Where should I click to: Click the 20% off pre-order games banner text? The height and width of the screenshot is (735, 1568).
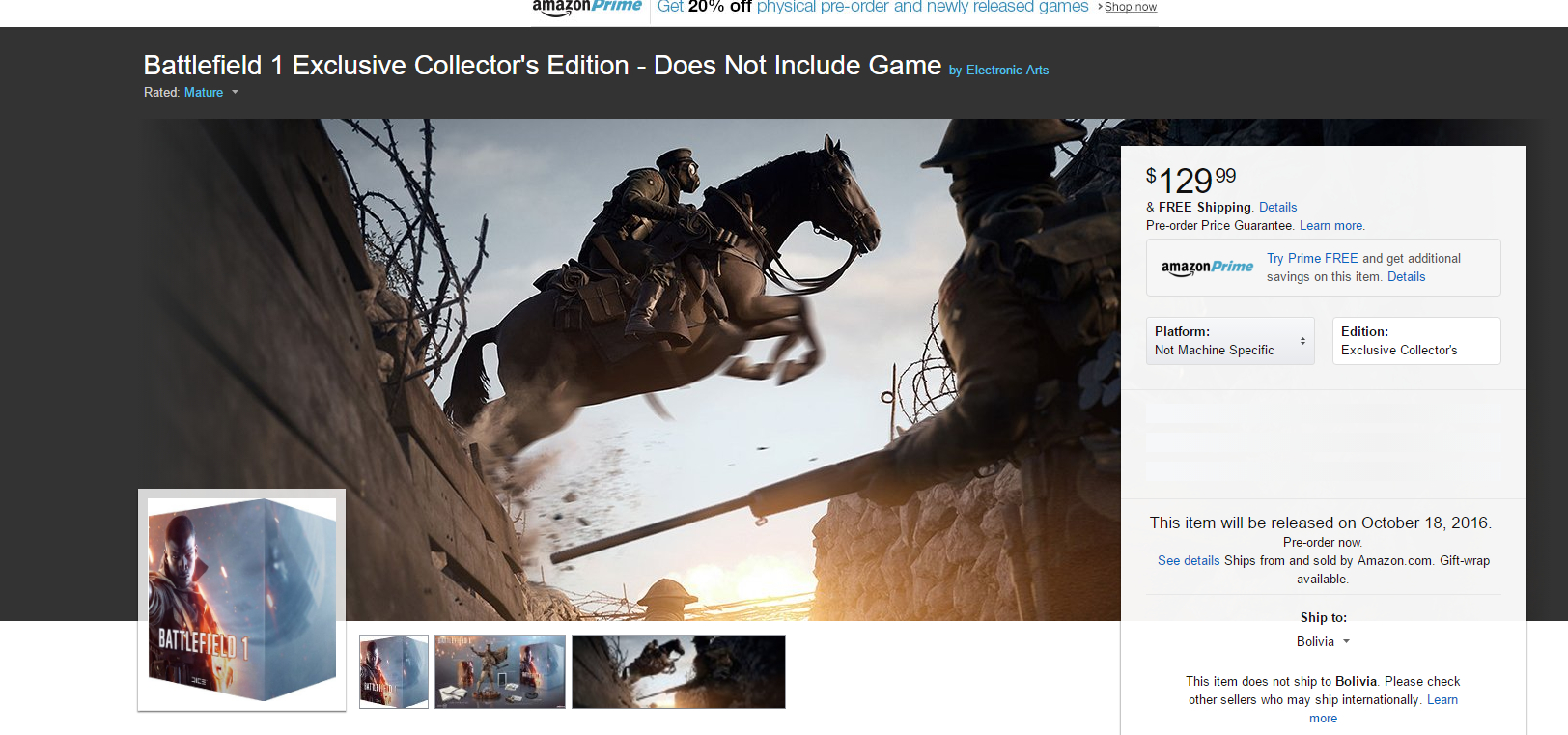(873, 7)
